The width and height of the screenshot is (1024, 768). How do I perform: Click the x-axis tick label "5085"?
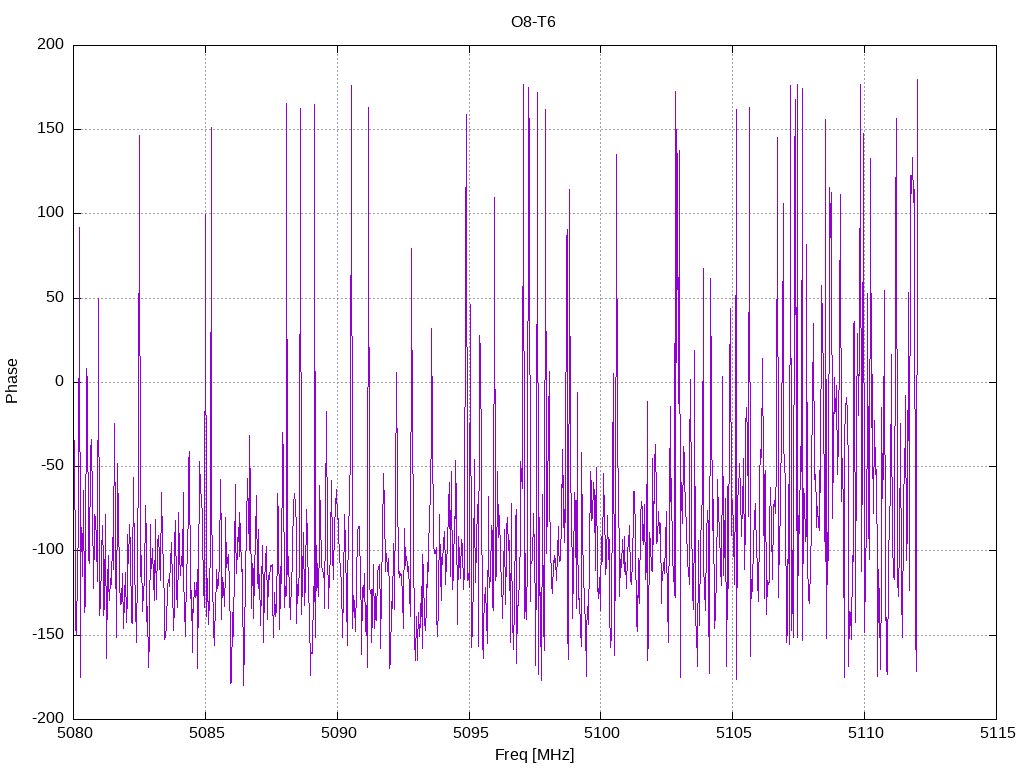(206, 733)
